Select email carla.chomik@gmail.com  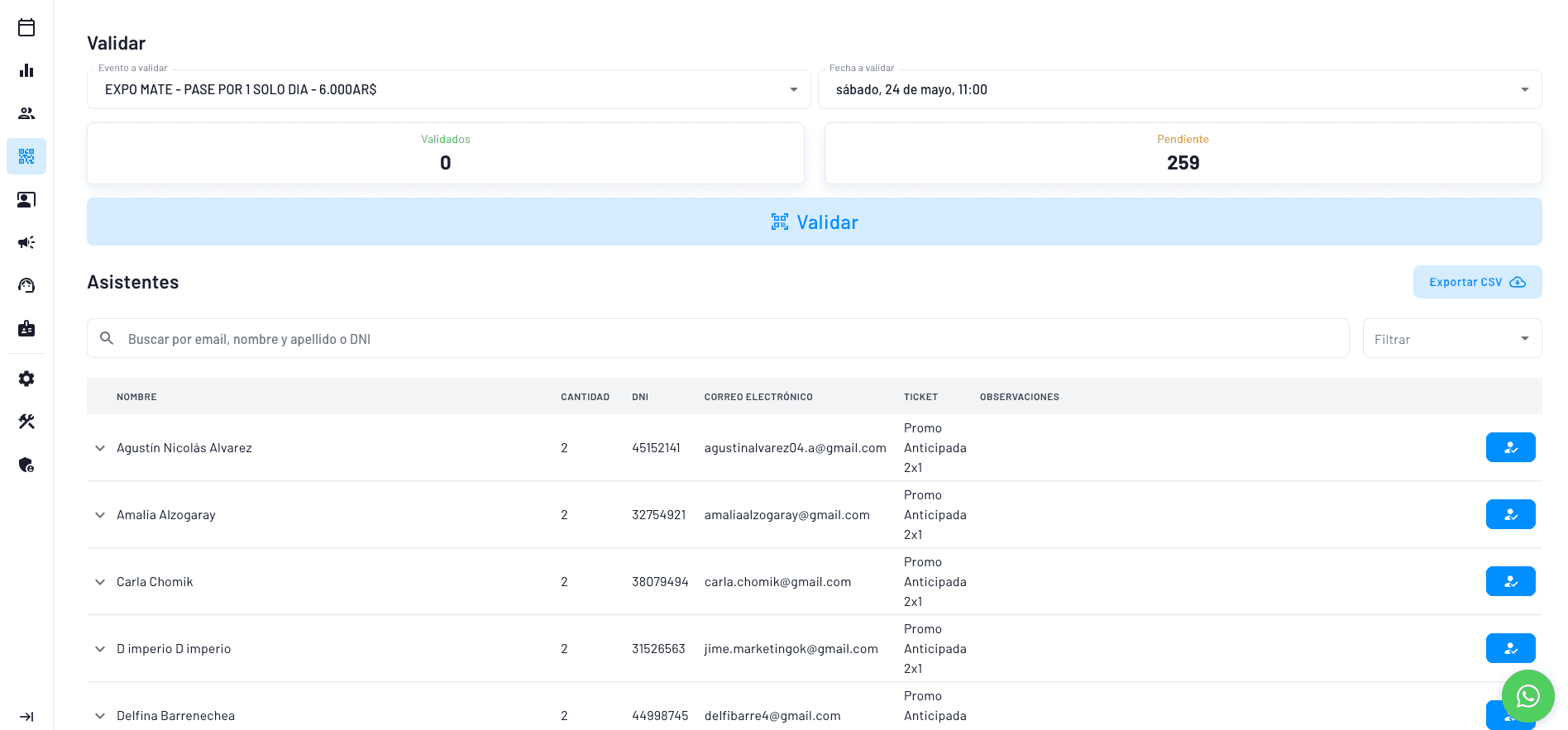777,582
